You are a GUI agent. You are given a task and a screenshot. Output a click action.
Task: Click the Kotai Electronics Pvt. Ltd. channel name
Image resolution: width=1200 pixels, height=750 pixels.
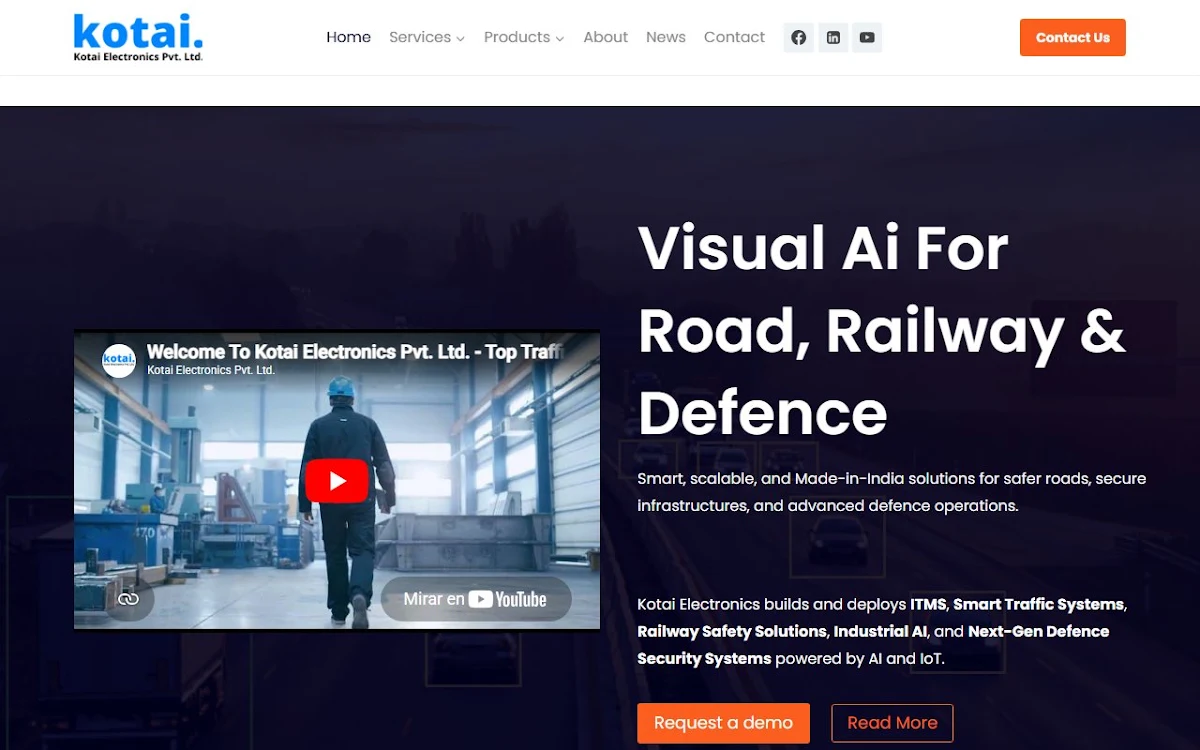click(211, 370)
